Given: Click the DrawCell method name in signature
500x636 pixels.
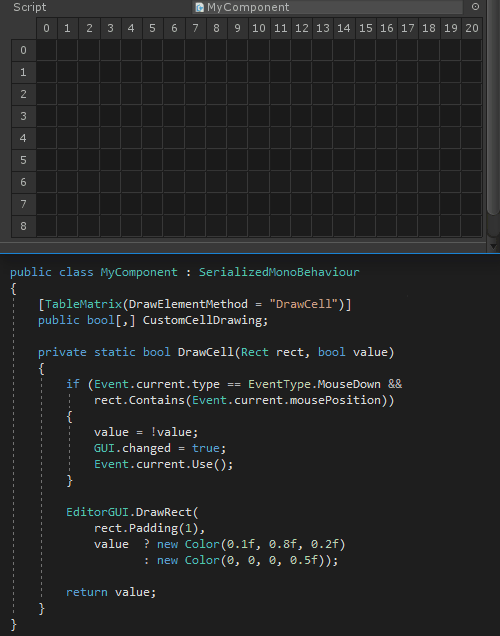Looking at the screenshot, I should click(x=206, y=352).
